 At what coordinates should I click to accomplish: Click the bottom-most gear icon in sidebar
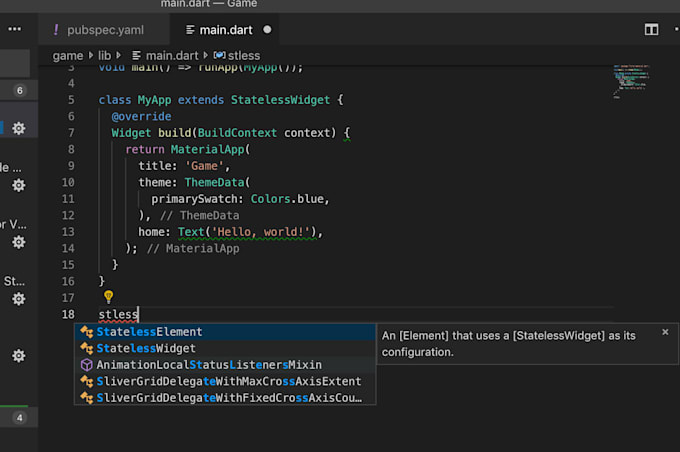click(x=19, y=356)
